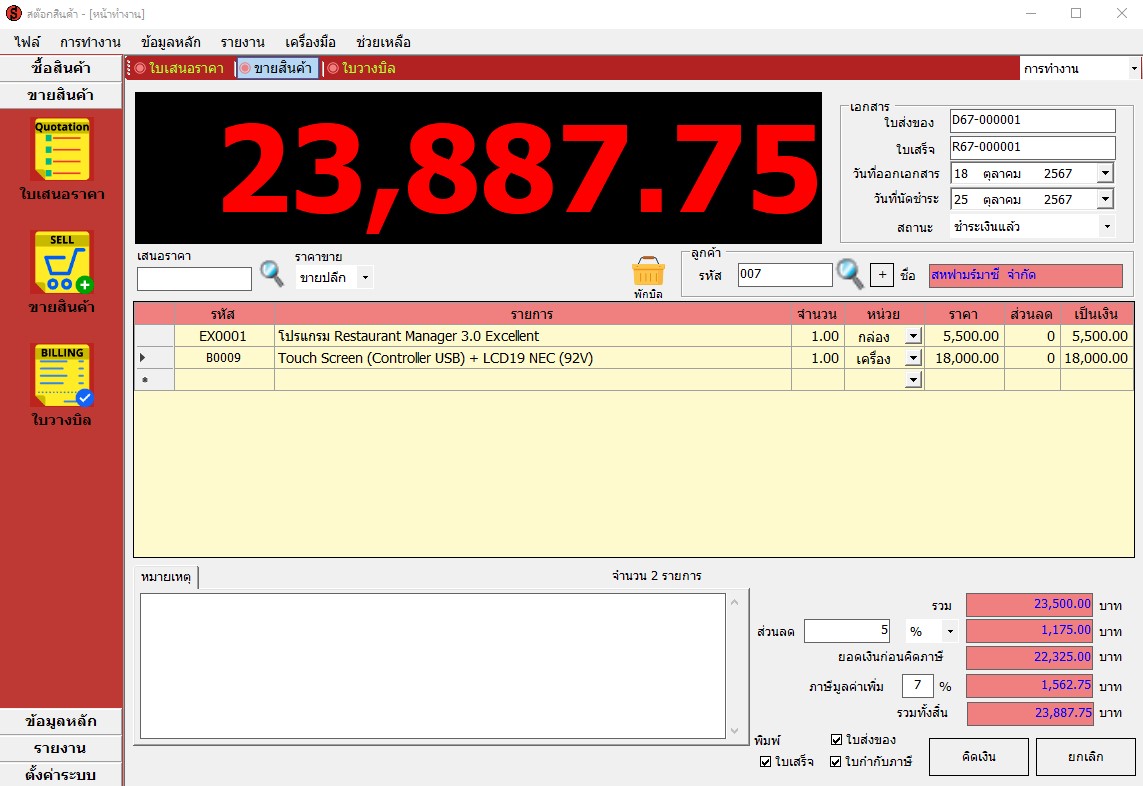Open unit dropdown in the empty new row

[x=913, y=380]
